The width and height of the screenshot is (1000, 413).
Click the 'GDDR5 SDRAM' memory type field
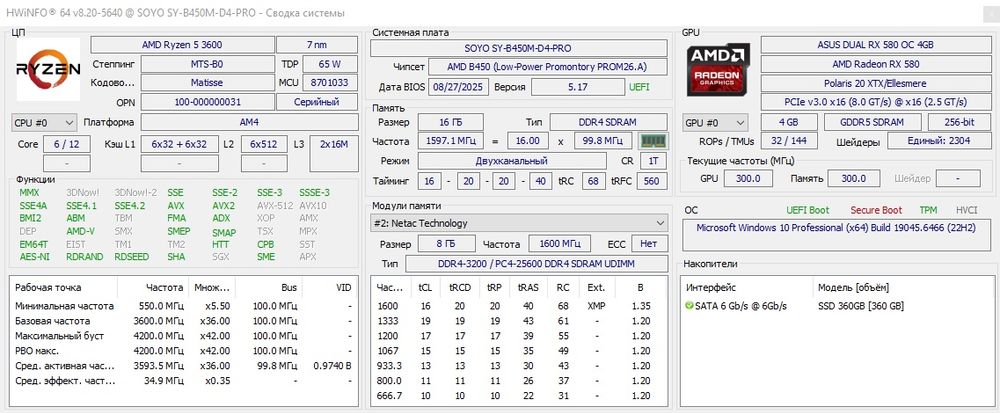click(x=872, y=122)
